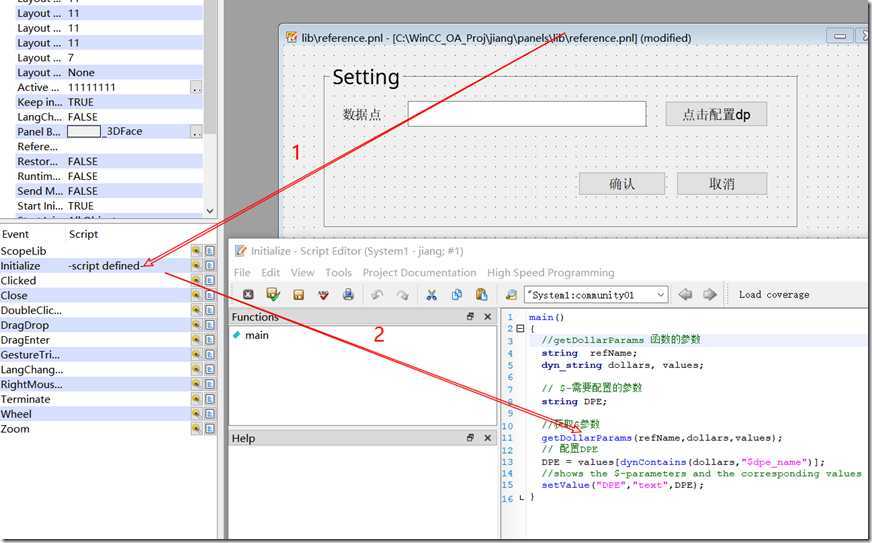Click the redo arrow icon
The width and height of the screenshot is (872, 543).
[x=402, y=295]
